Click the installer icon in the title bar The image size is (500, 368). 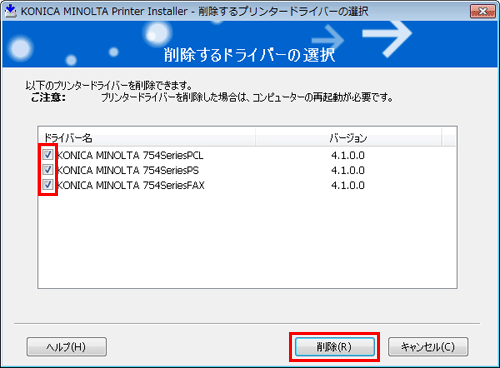11,11
